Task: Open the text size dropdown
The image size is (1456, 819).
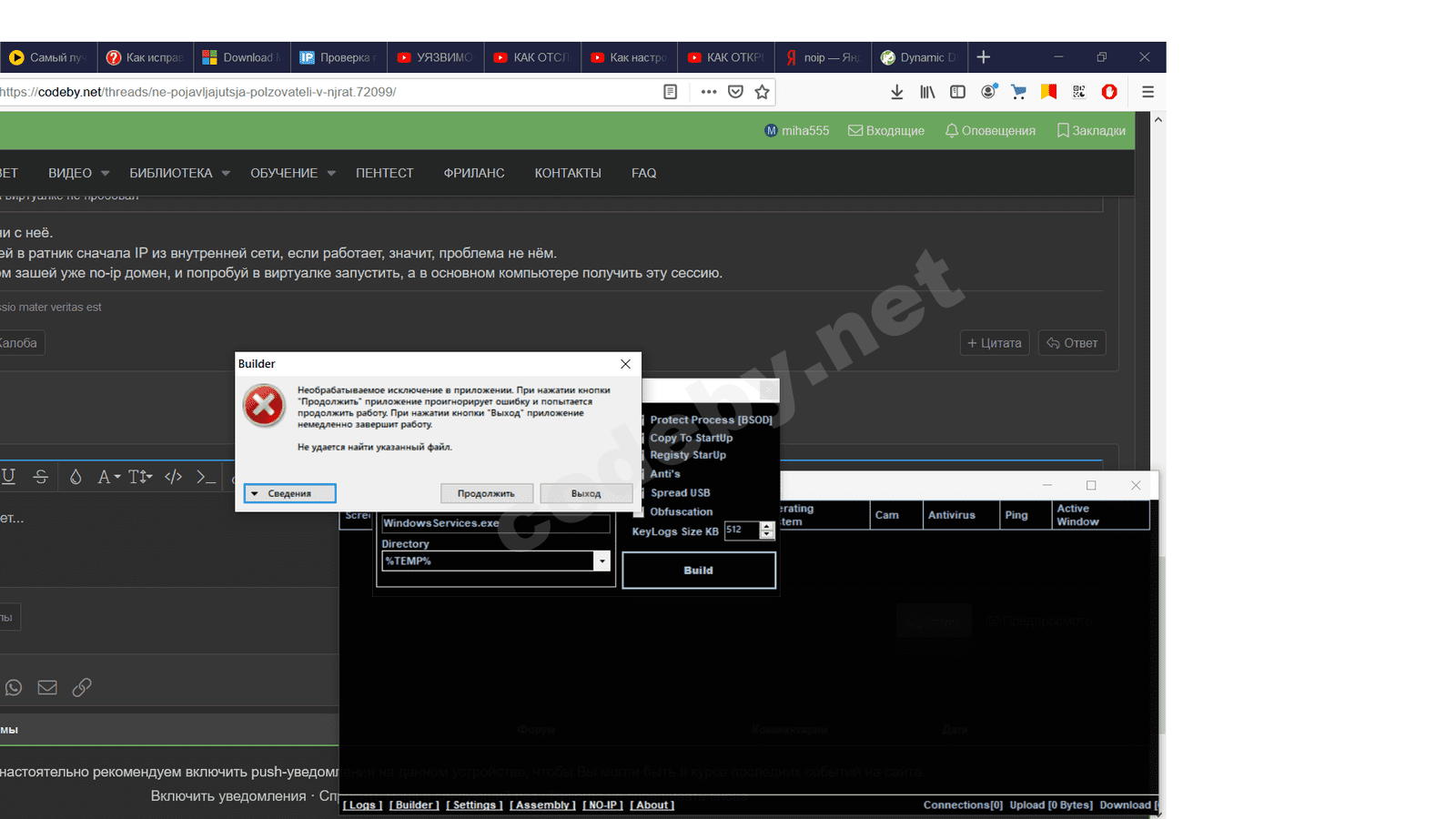Action: tap(140, 476)
